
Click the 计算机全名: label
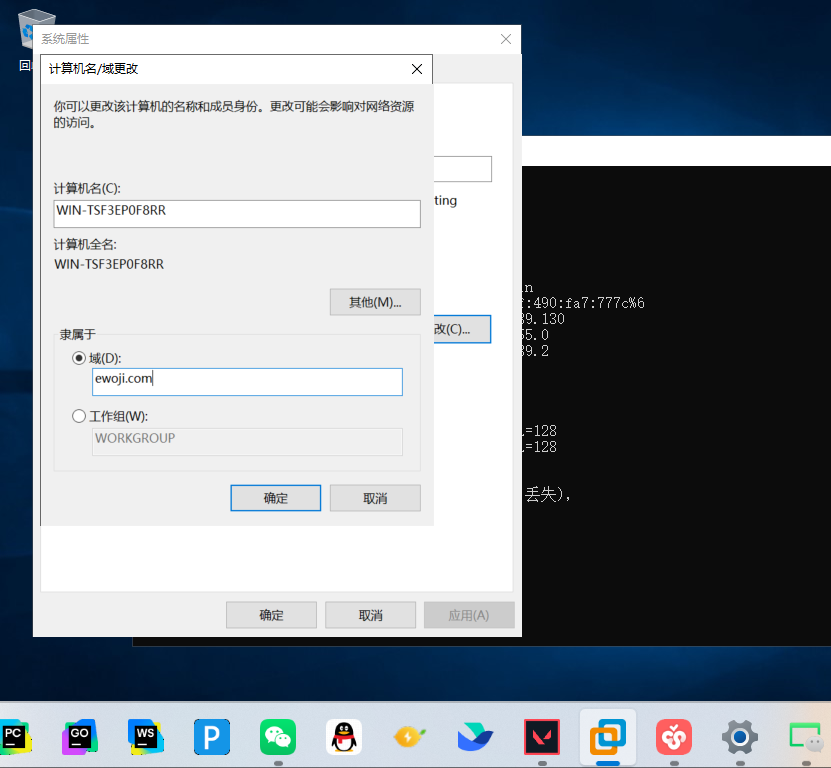click(85, 244)
